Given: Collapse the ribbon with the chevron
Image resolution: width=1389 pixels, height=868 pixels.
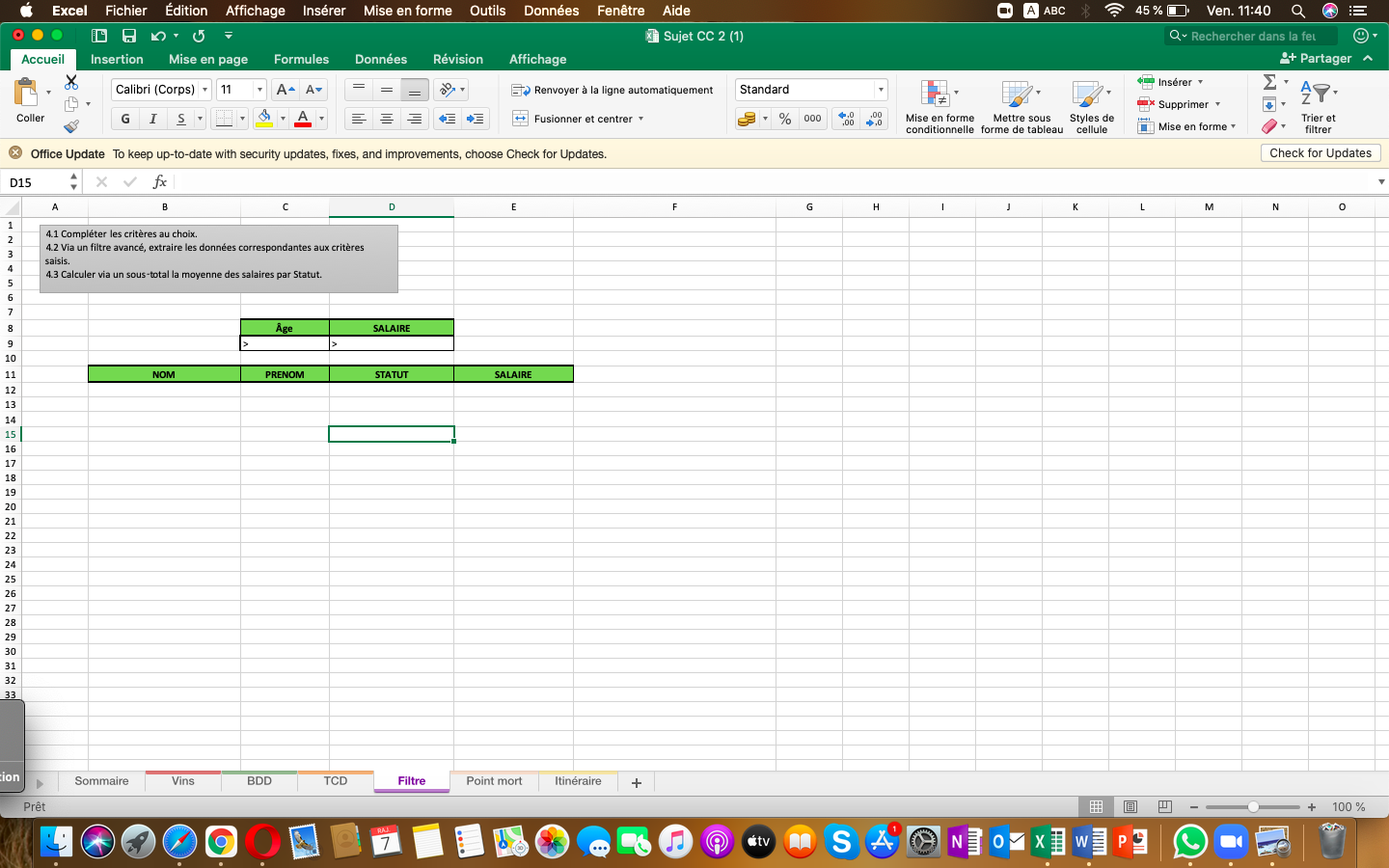Looking at the screenshot, I should pyautogui.click(x=1369, y=59).
